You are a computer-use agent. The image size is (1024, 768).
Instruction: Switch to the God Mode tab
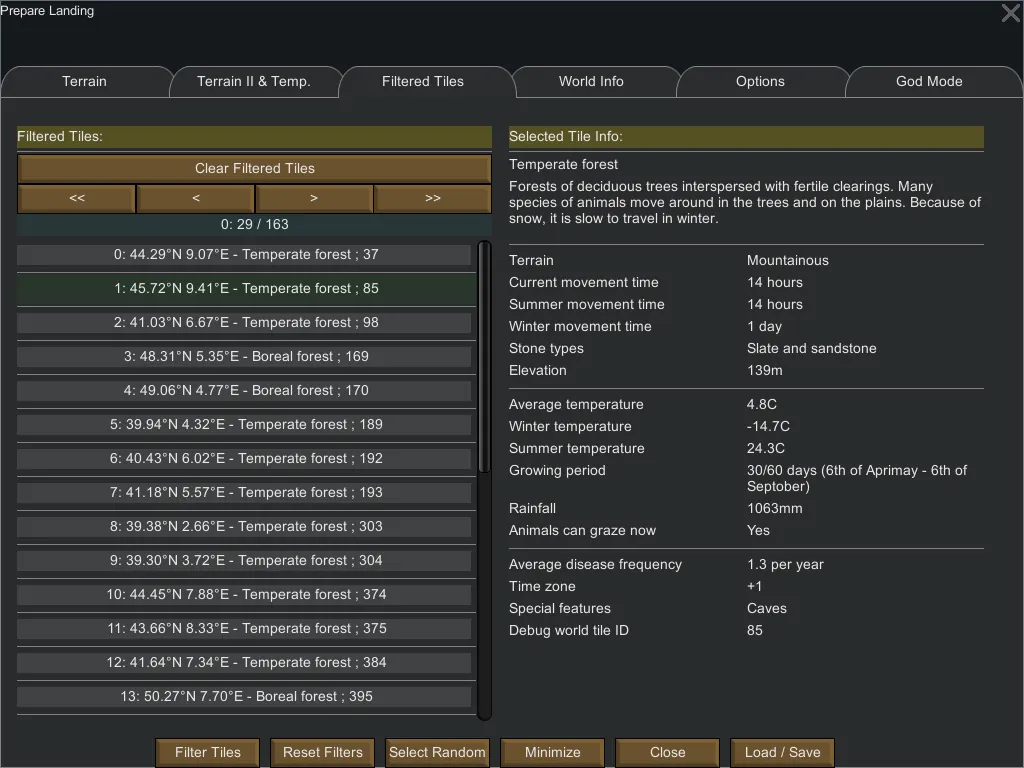coord(929,82)
